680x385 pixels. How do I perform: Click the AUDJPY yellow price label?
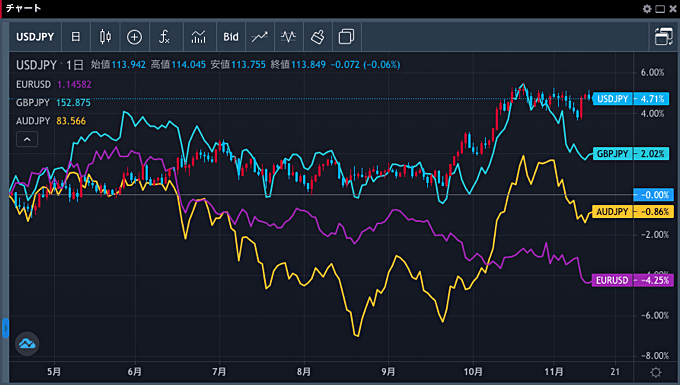631,212
